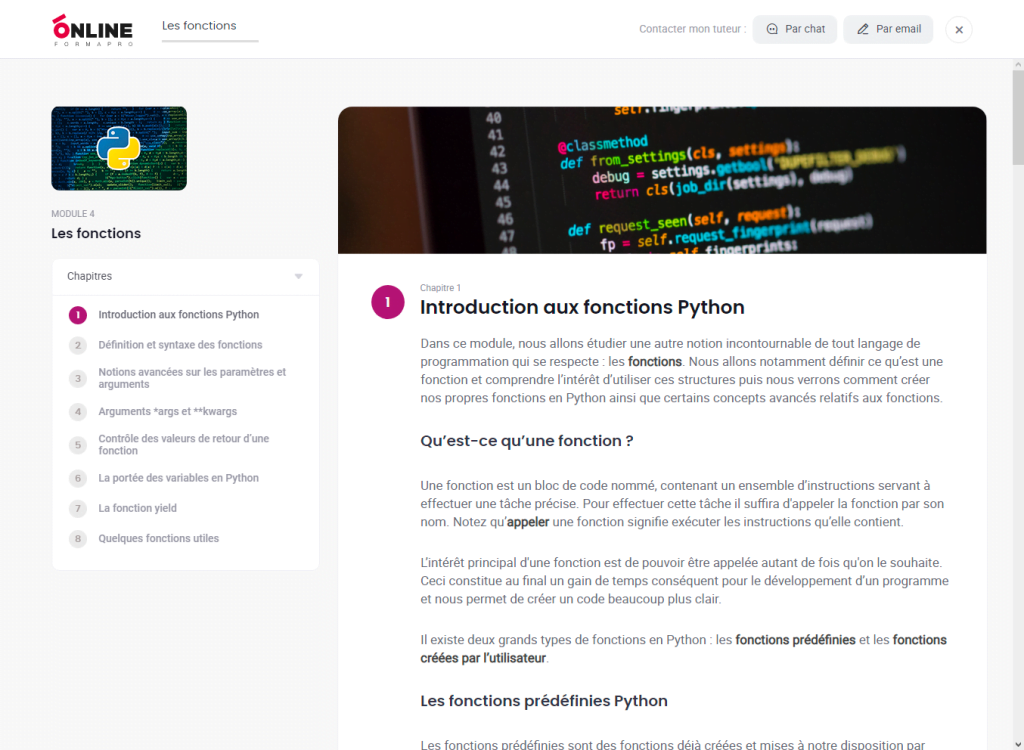Viewport: 1024px width, 750px height.
Task: Open chapter Contrôle des valeurs de retour
Action: pyautogui.click(x=184, y=445)
